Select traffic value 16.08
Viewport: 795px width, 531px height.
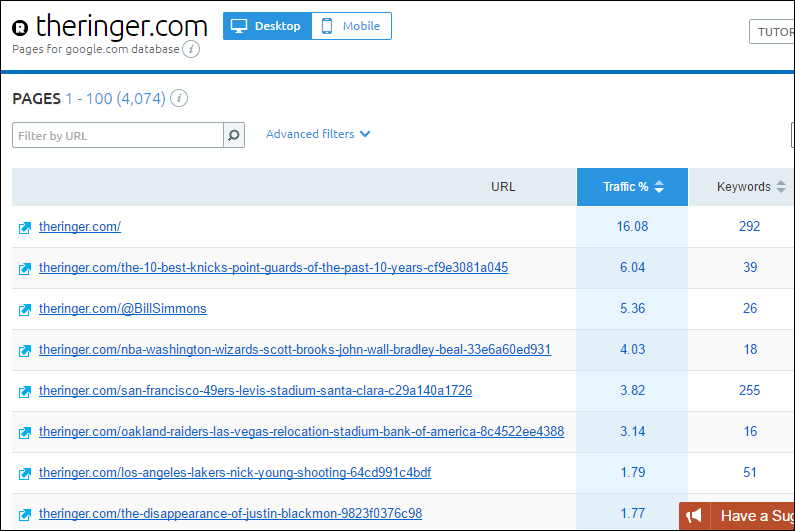coord(632,227)
